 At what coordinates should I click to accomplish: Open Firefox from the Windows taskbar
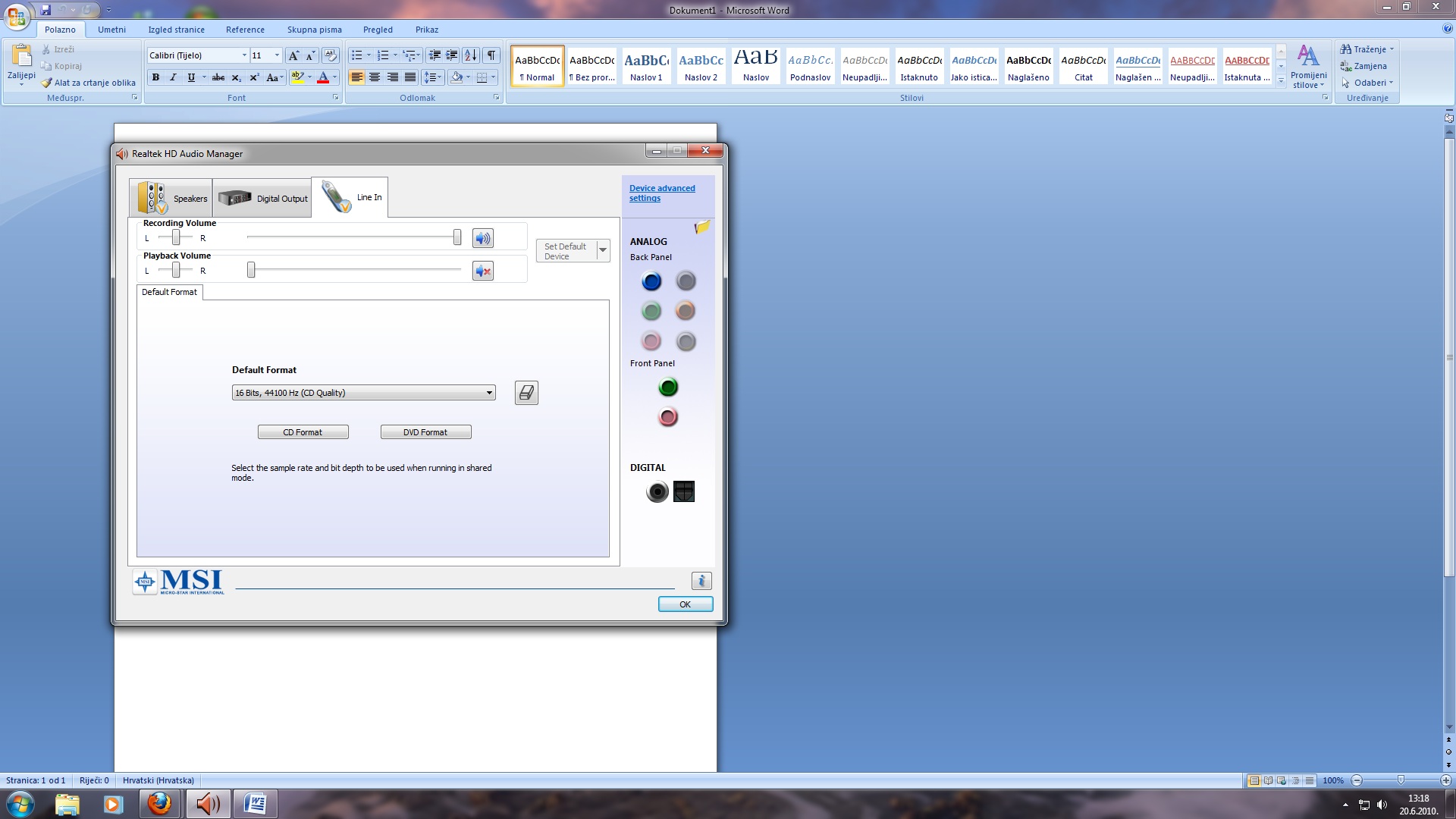pos(159,803)
